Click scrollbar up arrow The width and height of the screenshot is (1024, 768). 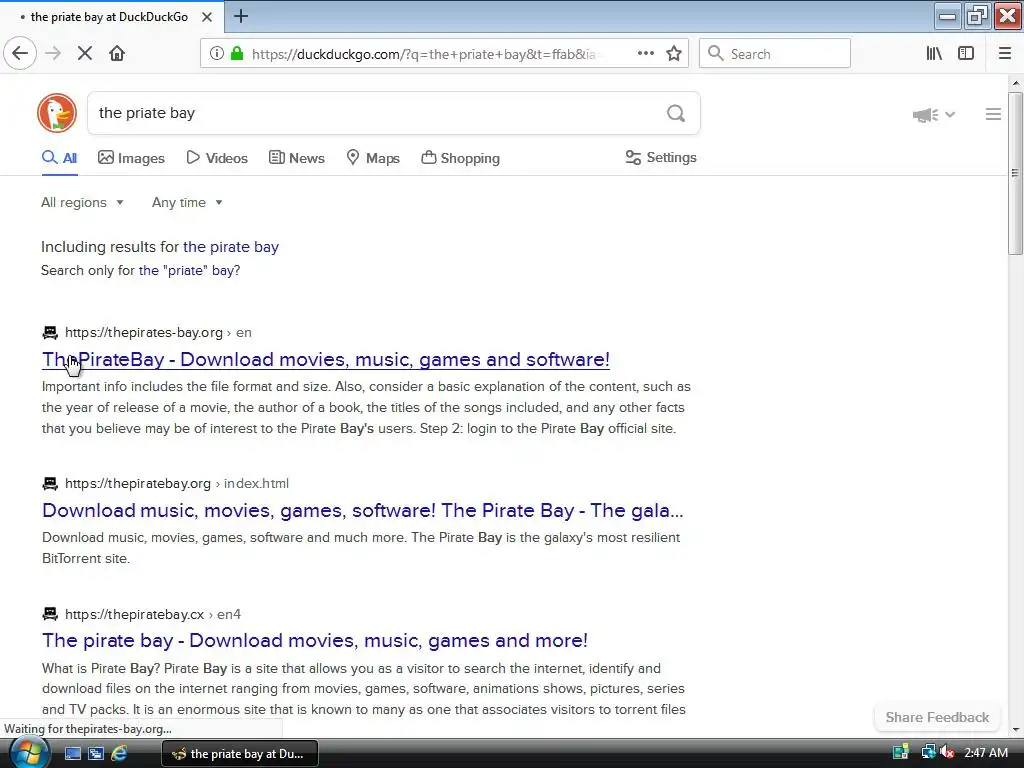[x=1015, y=84]
